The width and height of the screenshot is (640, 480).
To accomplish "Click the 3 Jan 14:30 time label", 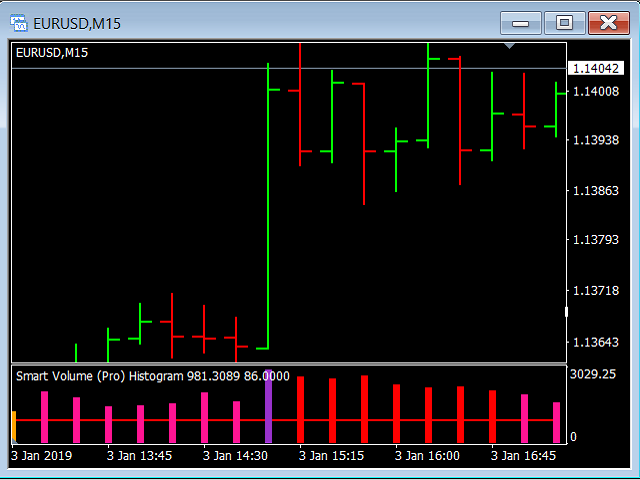I will coord(235,456).
